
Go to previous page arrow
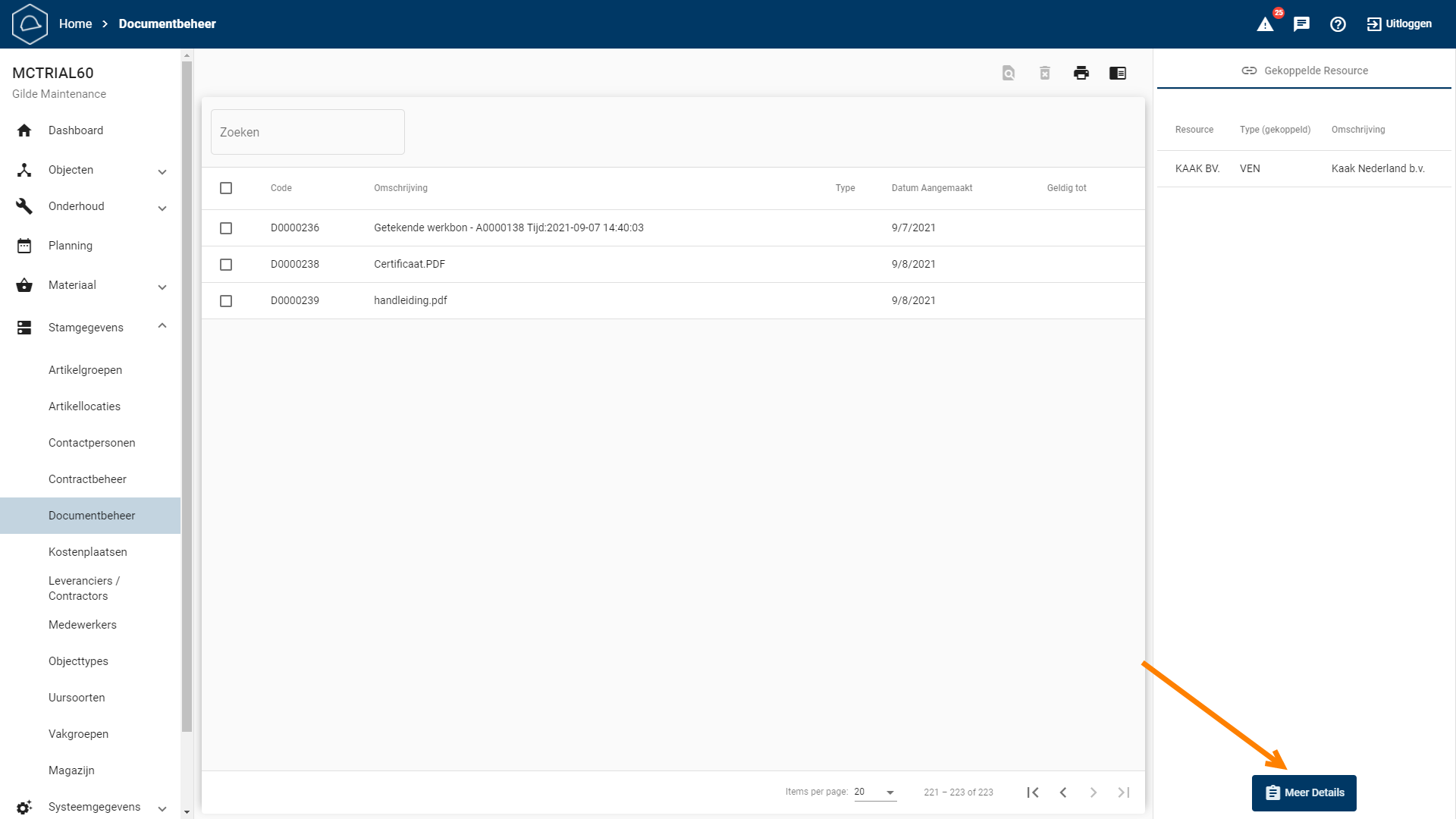point(1063,792)
